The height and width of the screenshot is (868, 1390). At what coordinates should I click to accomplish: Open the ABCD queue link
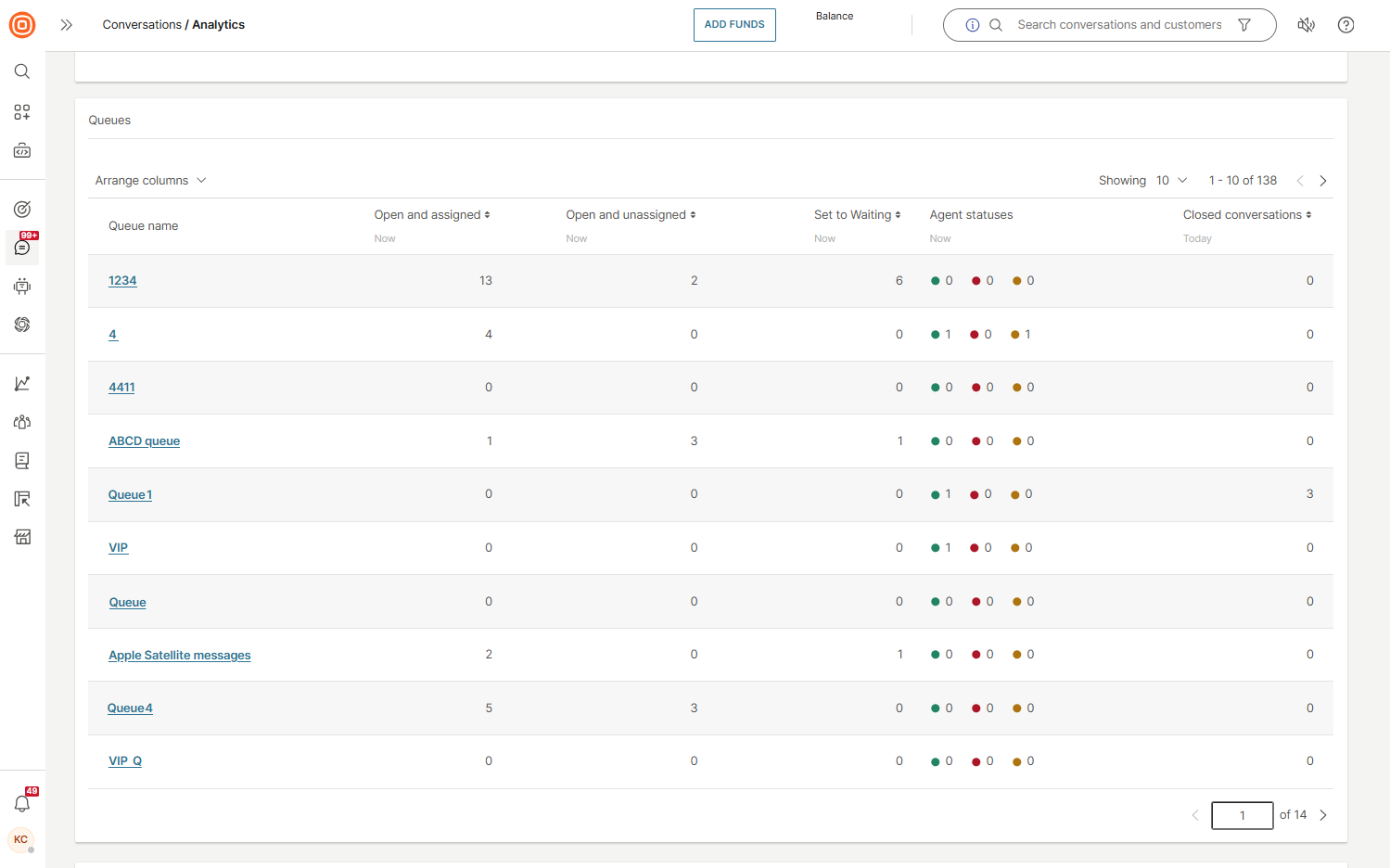(144, 441)
